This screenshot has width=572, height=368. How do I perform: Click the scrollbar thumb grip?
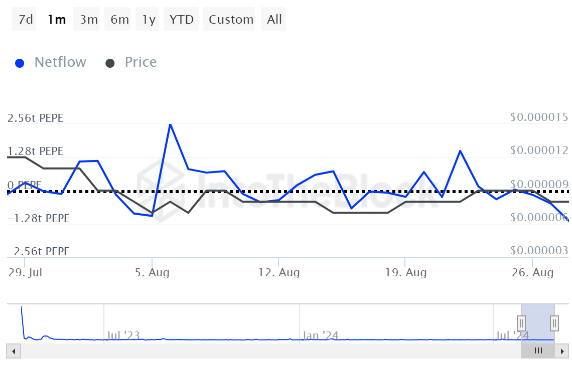tap(538, 351)
